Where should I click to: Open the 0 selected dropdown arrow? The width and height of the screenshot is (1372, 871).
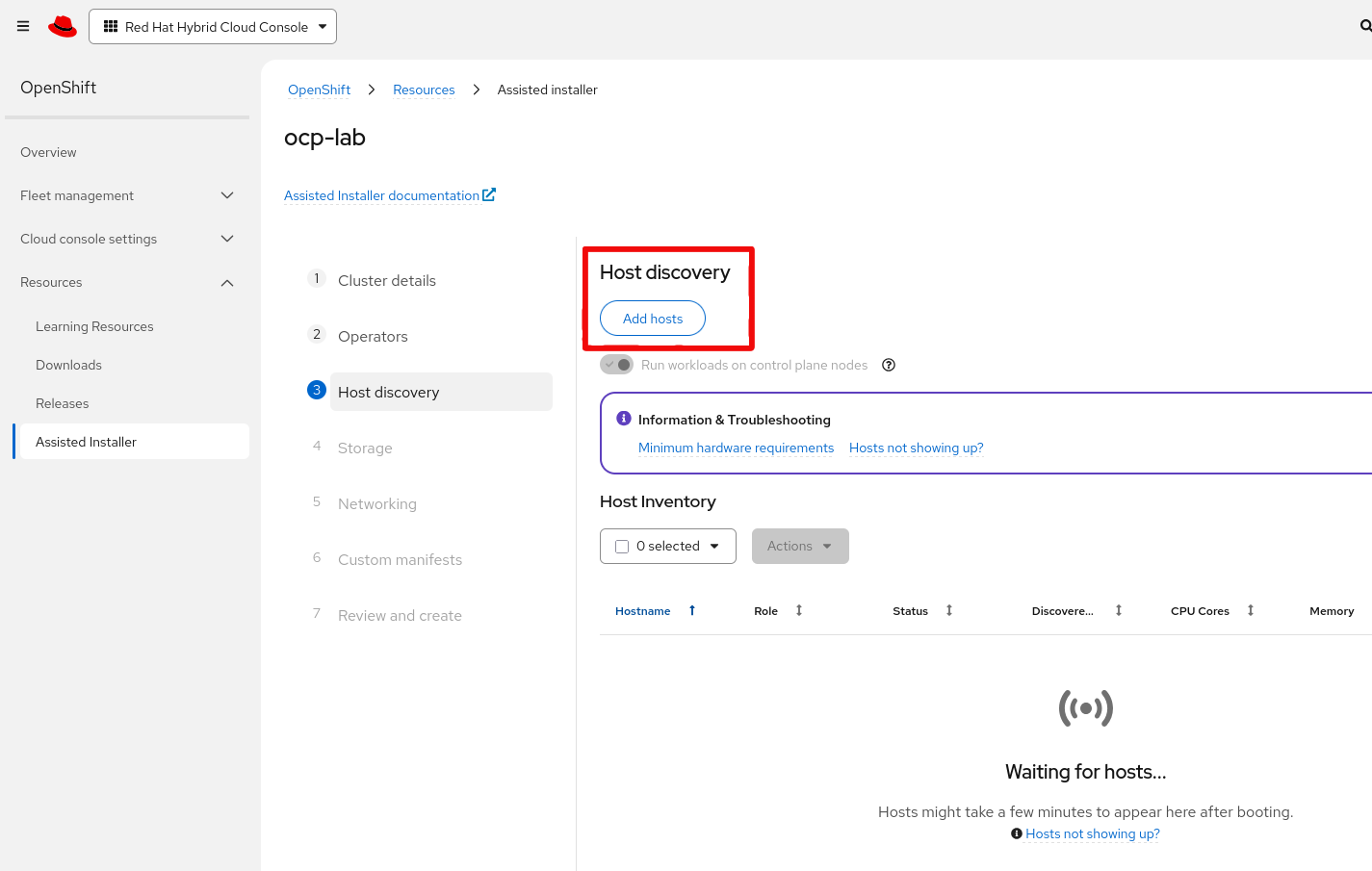pos(714,546)
